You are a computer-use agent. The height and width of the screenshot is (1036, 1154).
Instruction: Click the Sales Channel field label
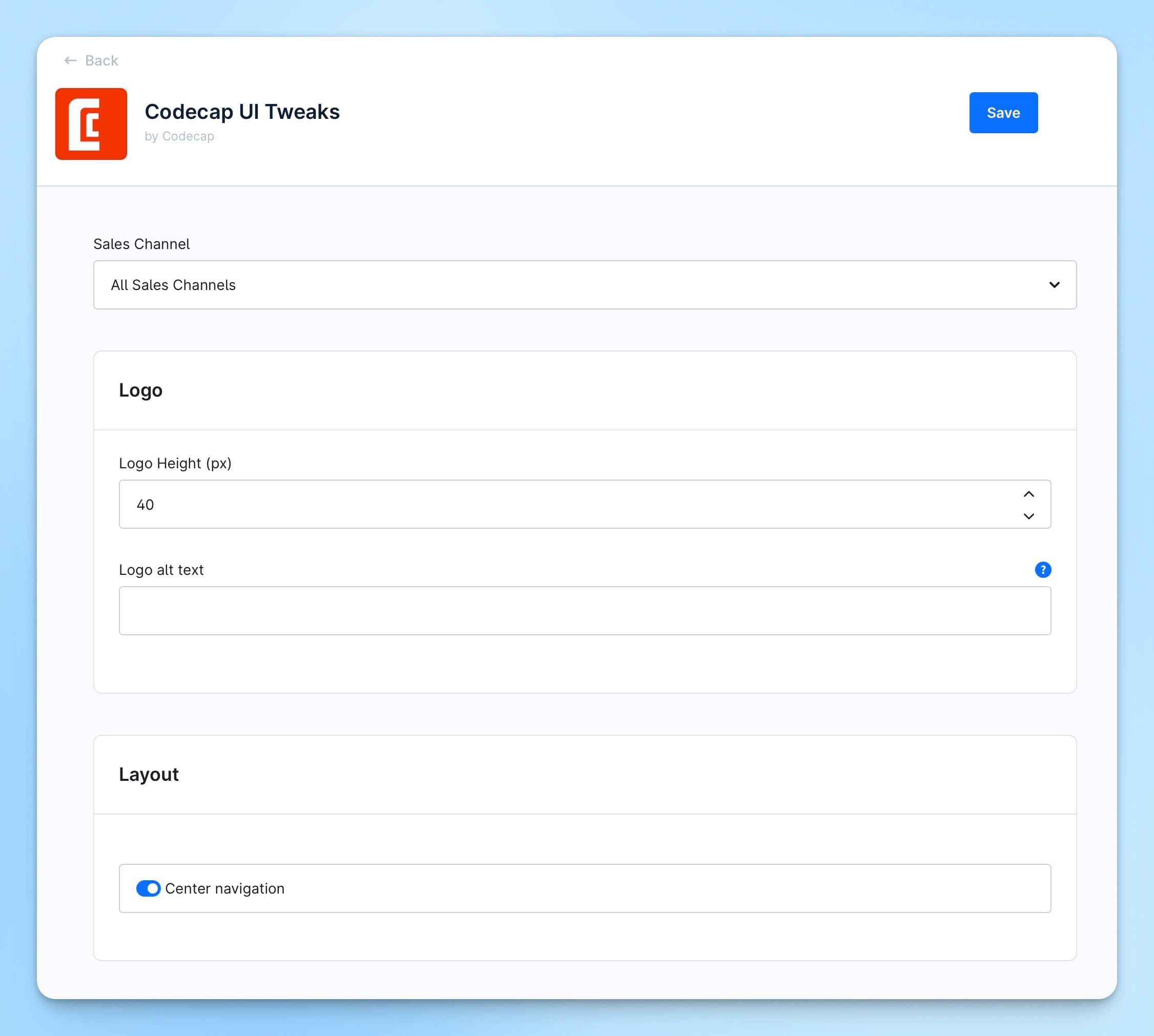pyautogui.click(x=141, y=244)
